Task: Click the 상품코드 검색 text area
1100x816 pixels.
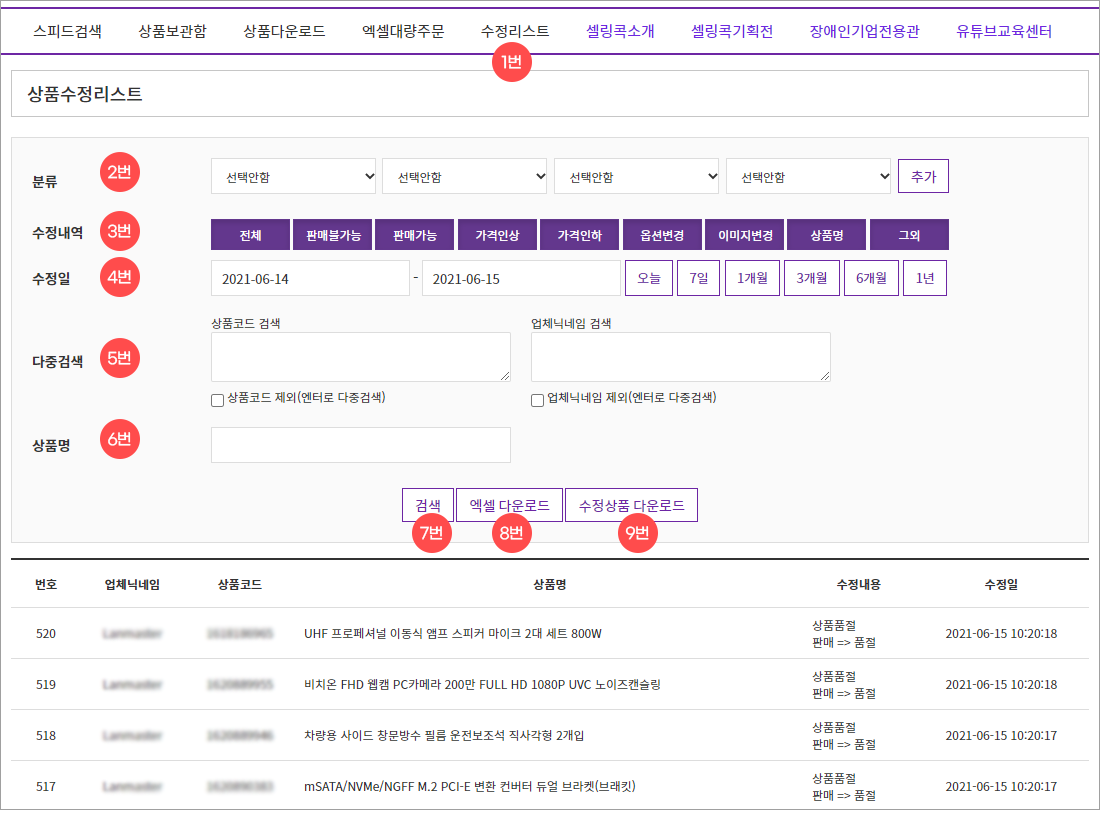Action: point(360,357)
